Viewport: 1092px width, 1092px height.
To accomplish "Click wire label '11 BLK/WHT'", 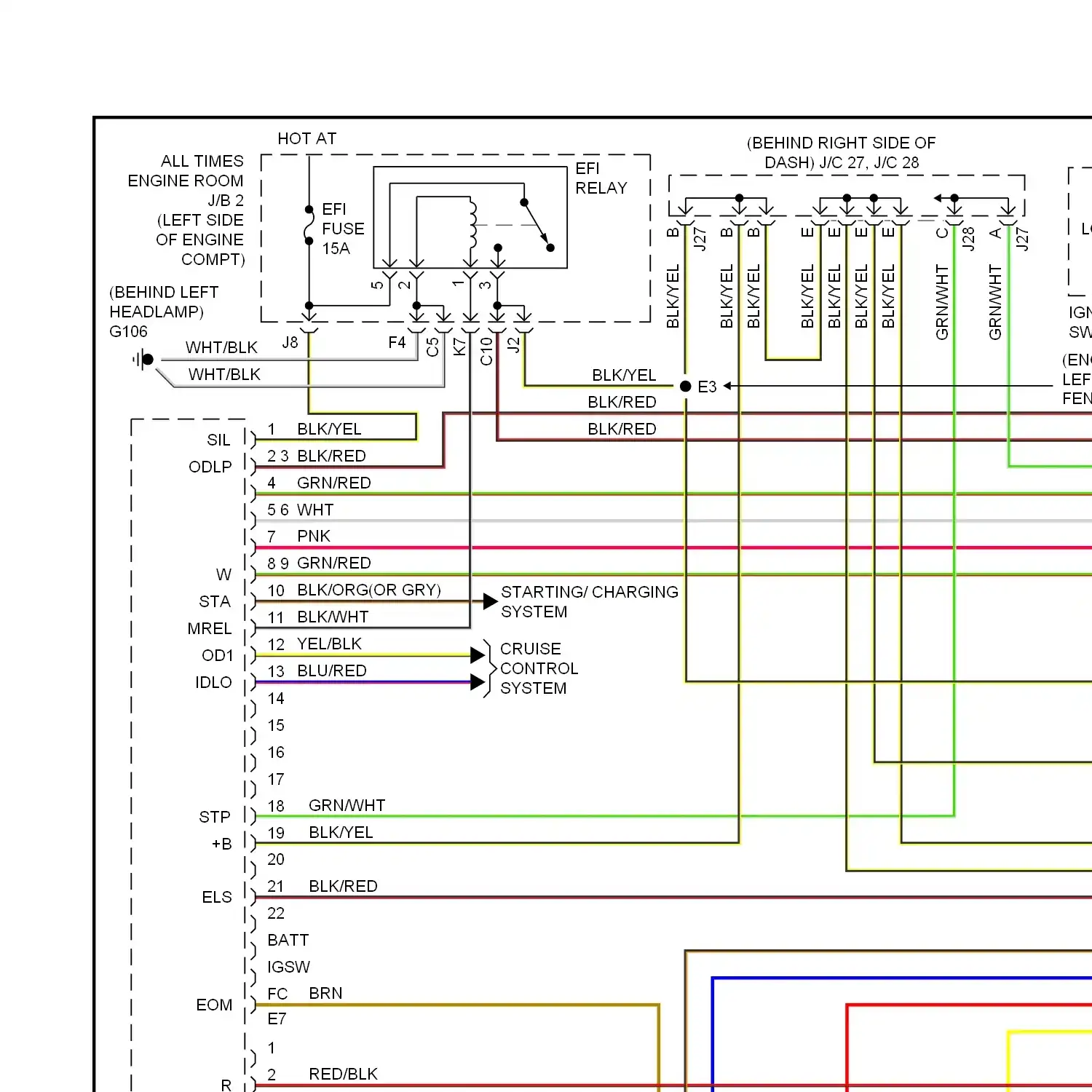I will (x=318, y=617).
